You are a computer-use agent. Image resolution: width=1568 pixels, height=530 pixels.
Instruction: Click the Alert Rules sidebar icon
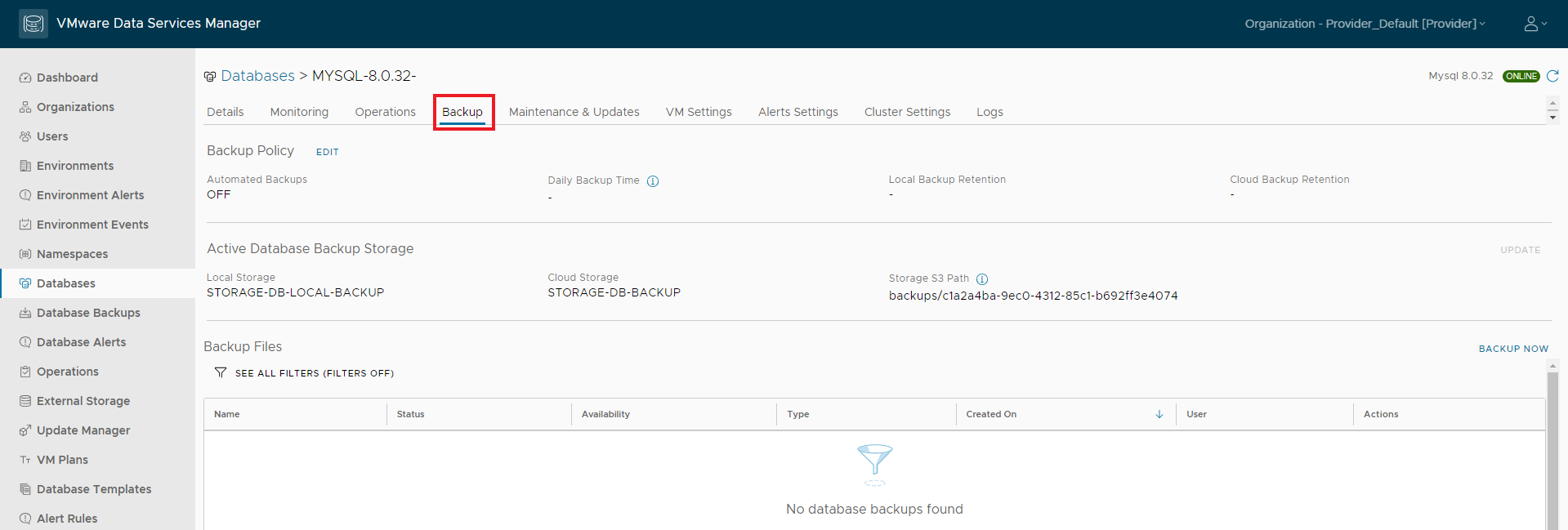(x=25, y=519)
